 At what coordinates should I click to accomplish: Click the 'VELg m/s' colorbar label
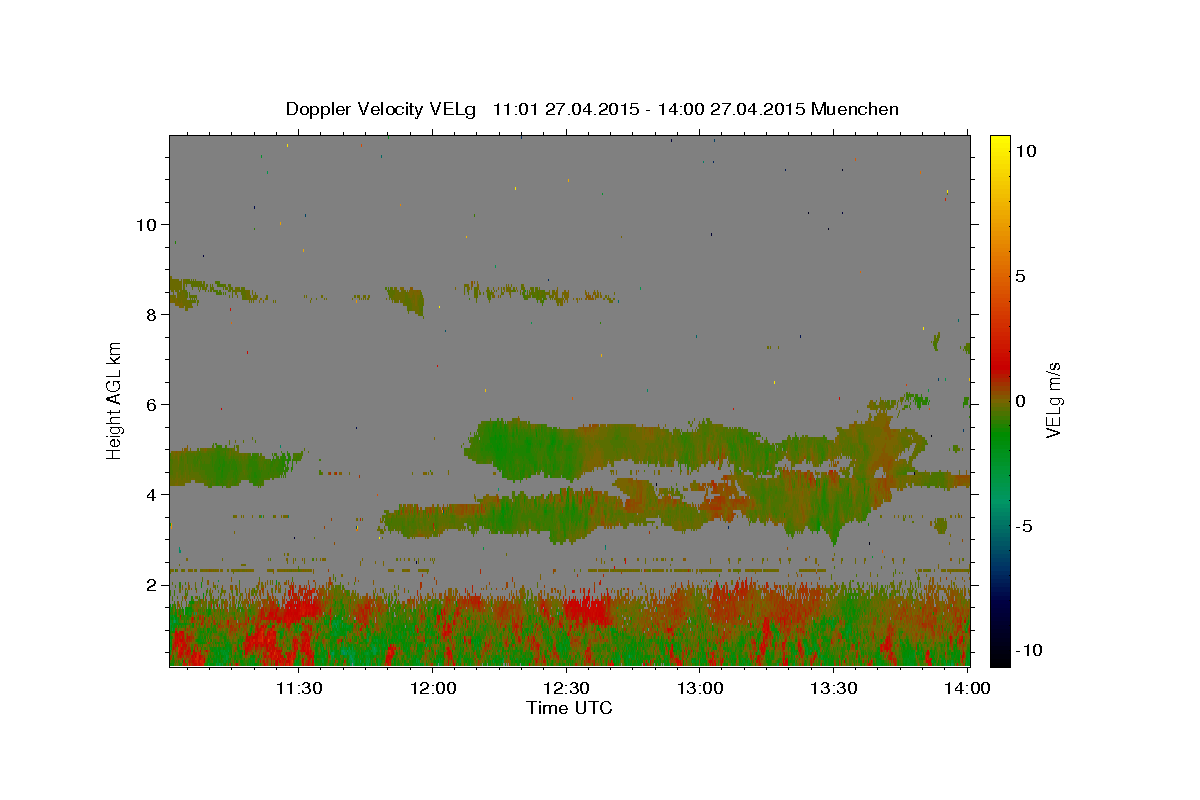[1053, 400]
